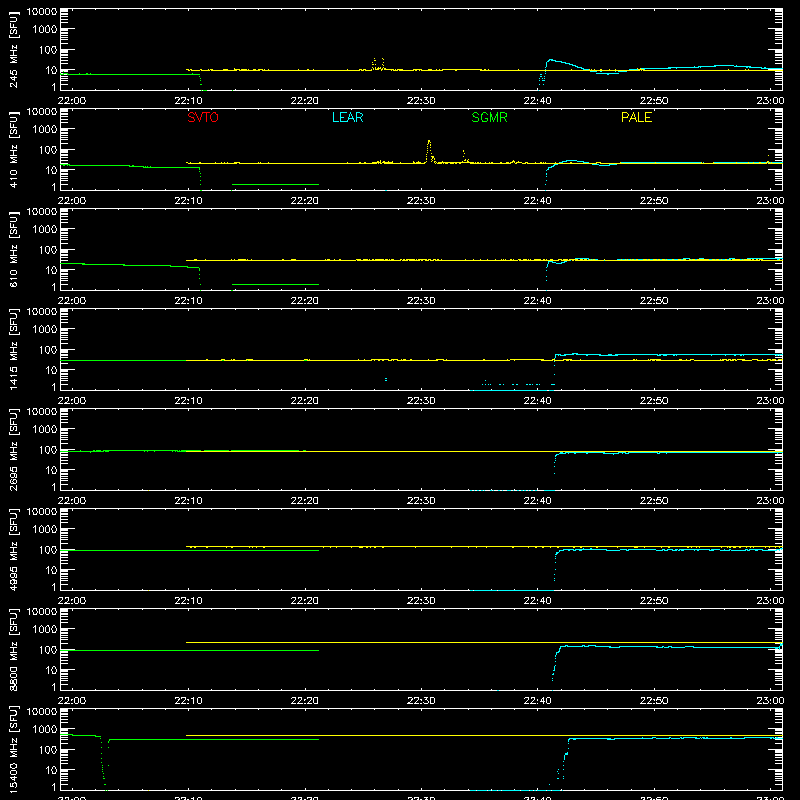Click the red SVTO station legend label
The height and width of the screenshot is (800, 800).
(203, 117)
